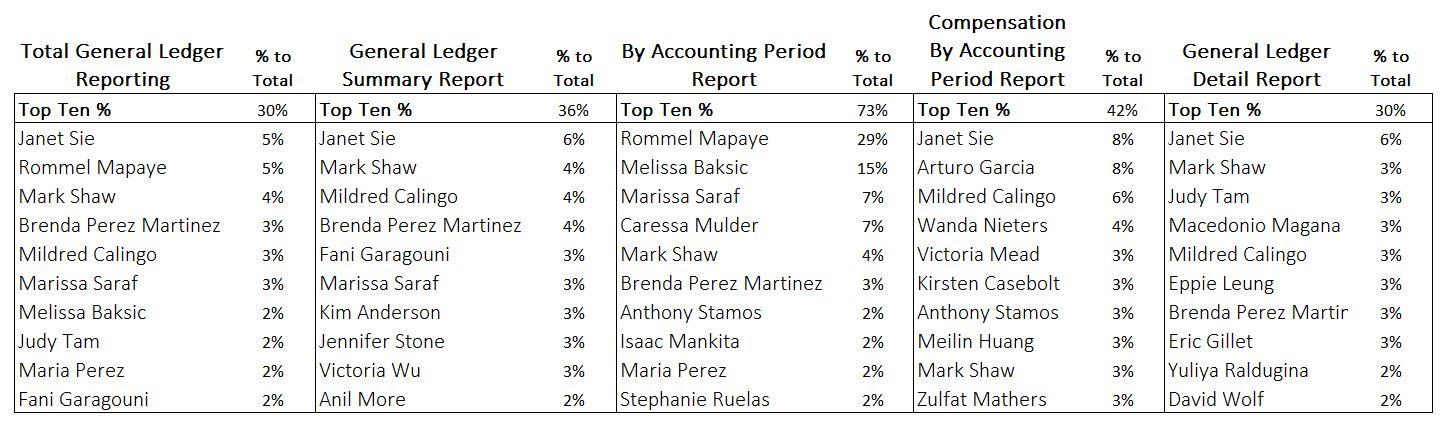Select the Isaac Mankita cell
Screen dimensions: 1443x425
coord(680,342)
